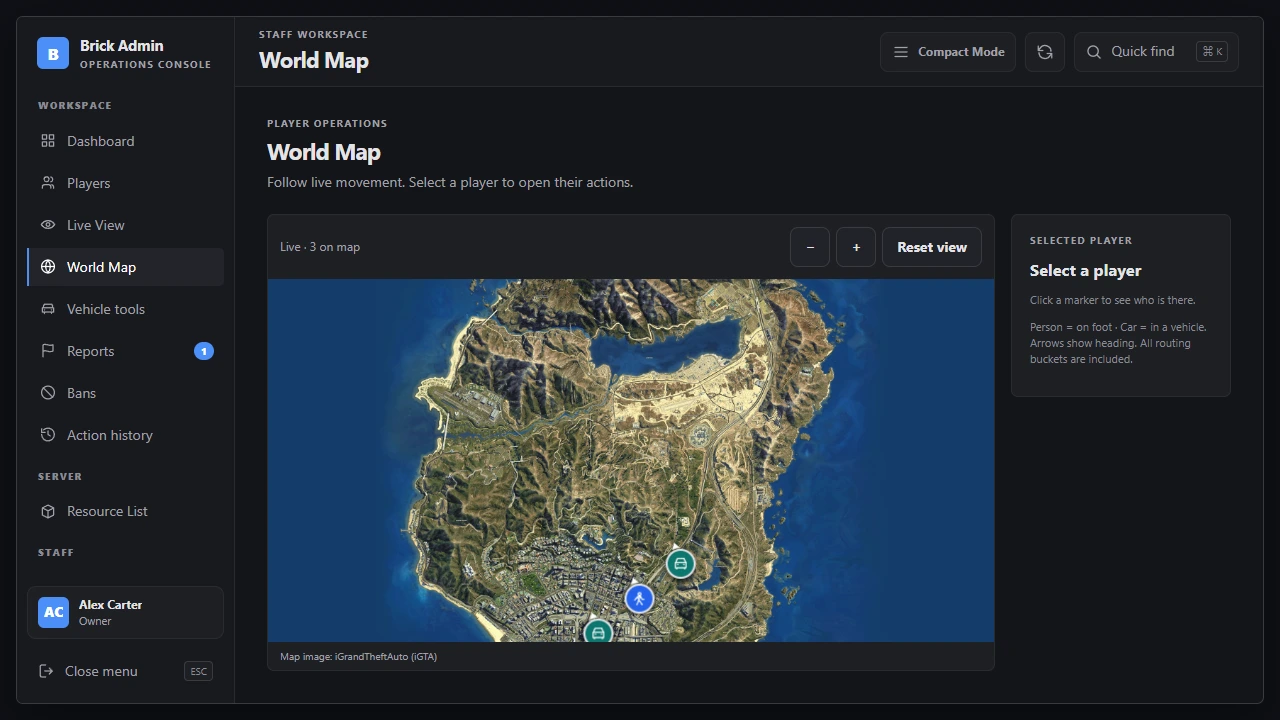Click the World Map globe icon
The height and width of the screenshot is (720, 1280).
[48, 267]
